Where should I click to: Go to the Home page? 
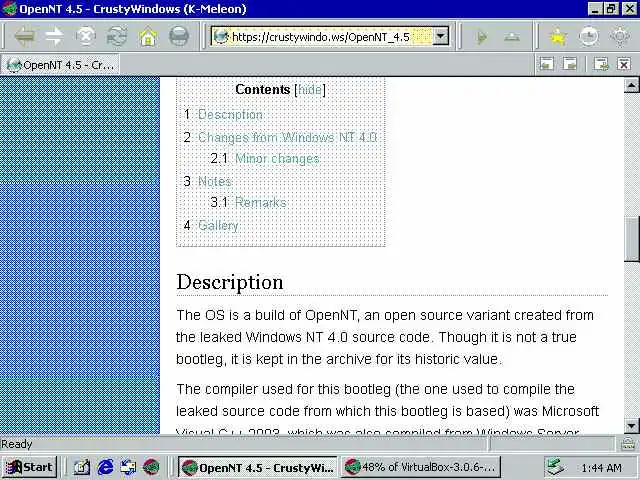click(148, 37)
